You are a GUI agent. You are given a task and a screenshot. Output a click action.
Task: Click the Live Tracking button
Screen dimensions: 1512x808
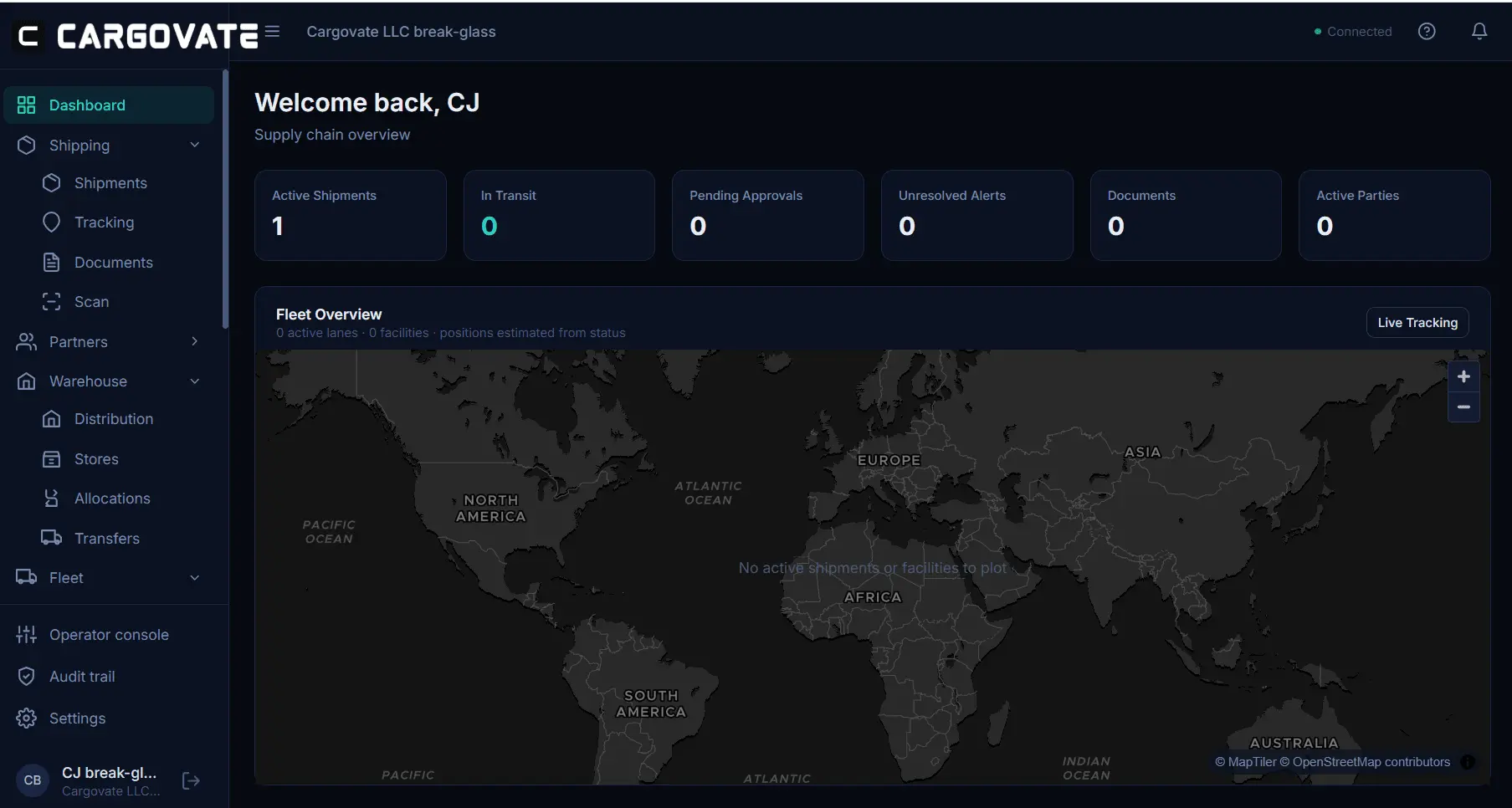coord(1417,323)
